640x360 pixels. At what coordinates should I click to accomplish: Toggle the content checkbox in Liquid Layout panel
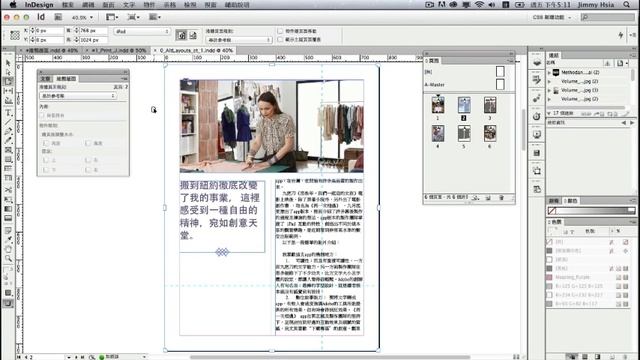click(42, 116)
